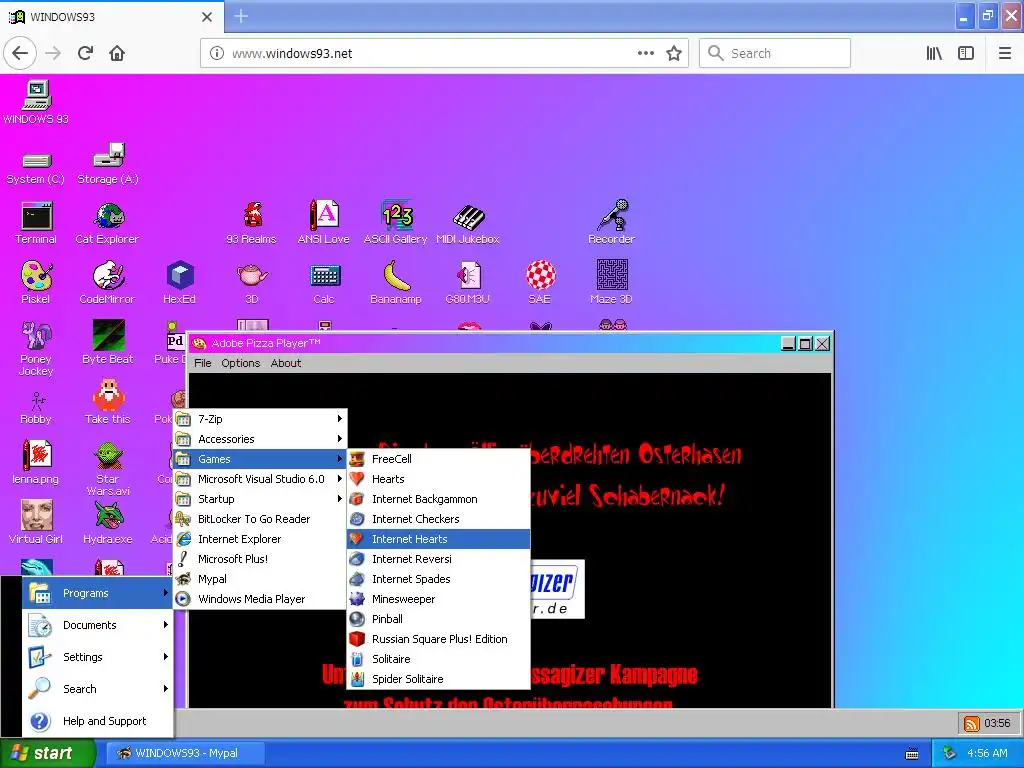This screenshot has width=1024, height=768.
Task: Open the Options menu in Adobe Pizza Player
Action: tap(240, 363)
